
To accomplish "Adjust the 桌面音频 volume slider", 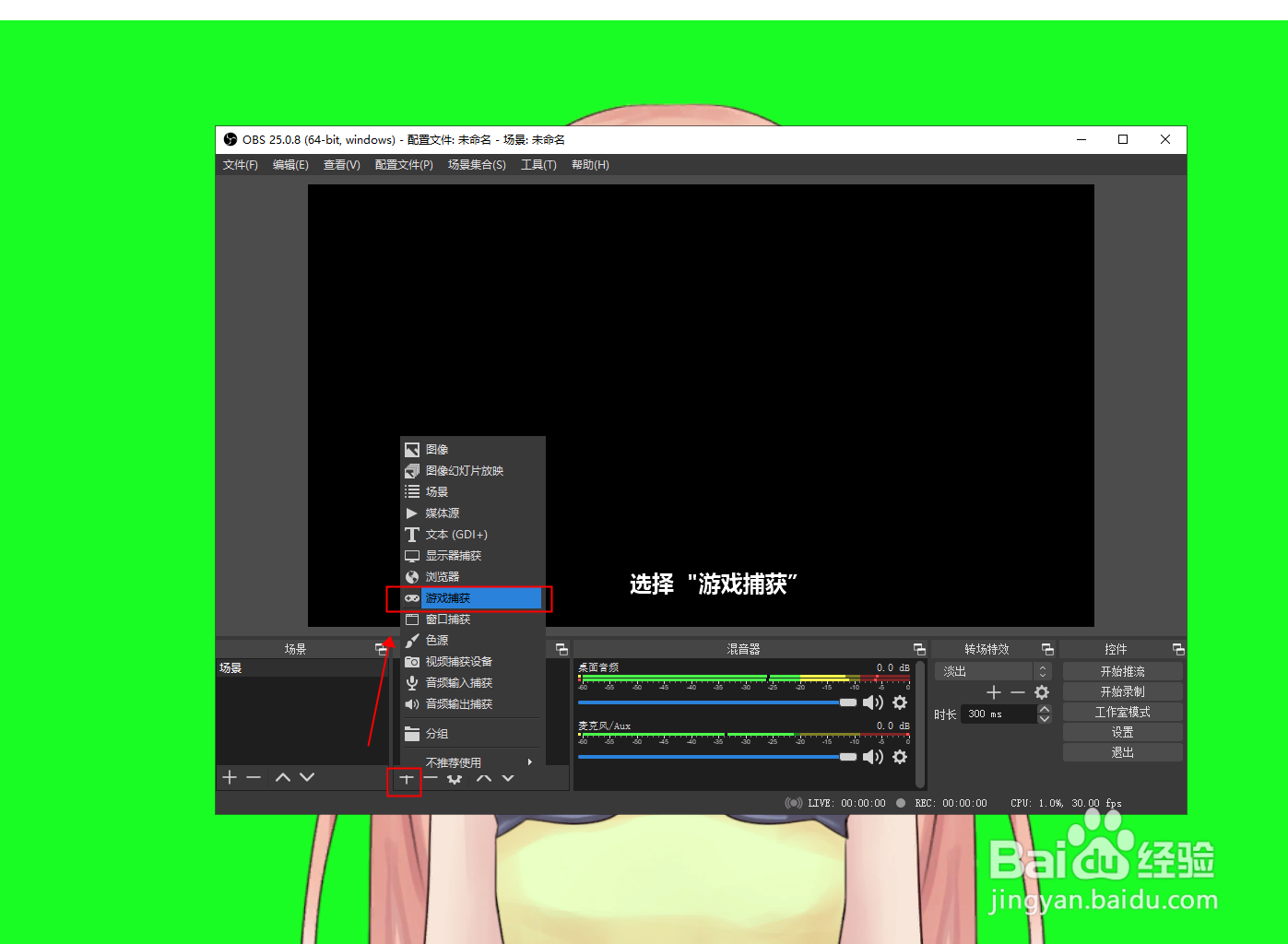I will [717, 702].
